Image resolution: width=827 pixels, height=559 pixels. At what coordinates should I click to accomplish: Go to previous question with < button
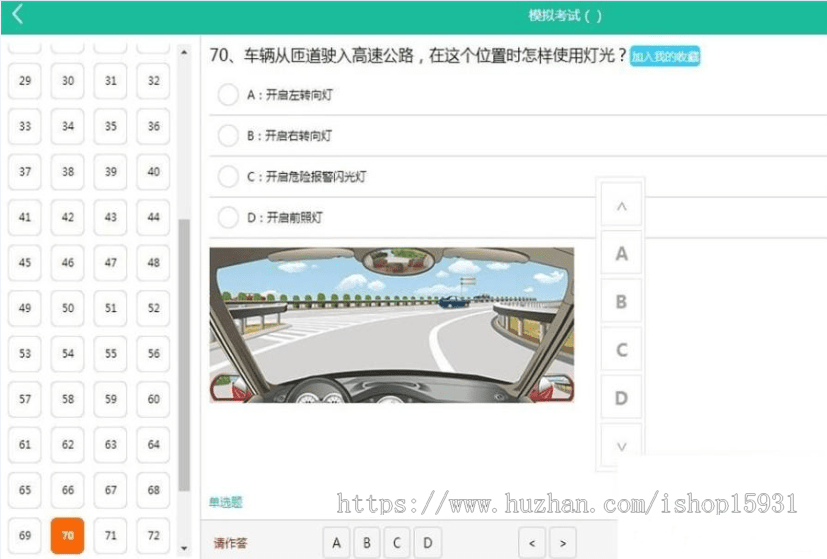[532, 543]
